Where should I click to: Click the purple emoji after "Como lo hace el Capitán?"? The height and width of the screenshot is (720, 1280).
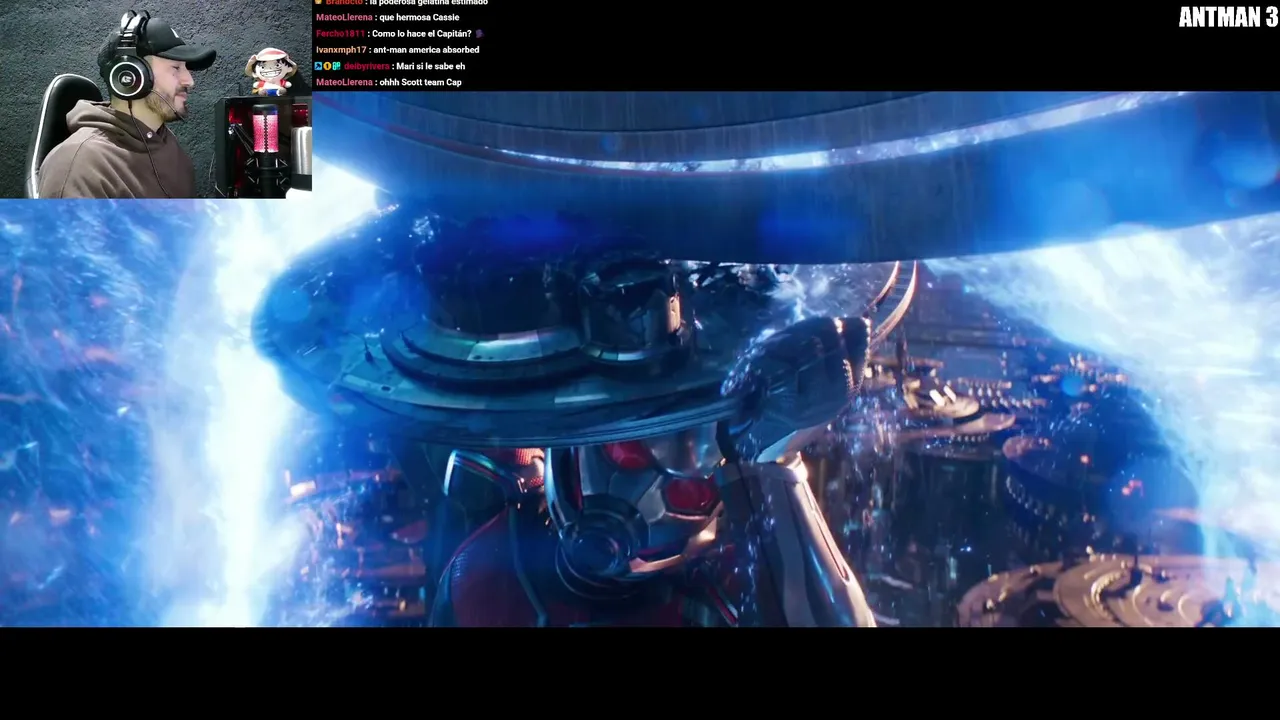[x=480, y=34]
